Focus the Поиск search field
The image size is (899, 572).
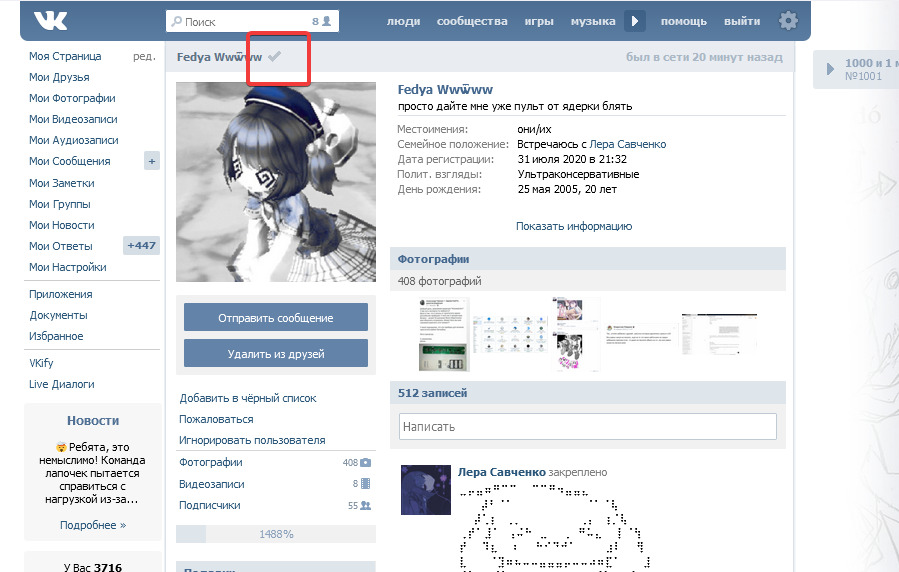coord(252,21)
